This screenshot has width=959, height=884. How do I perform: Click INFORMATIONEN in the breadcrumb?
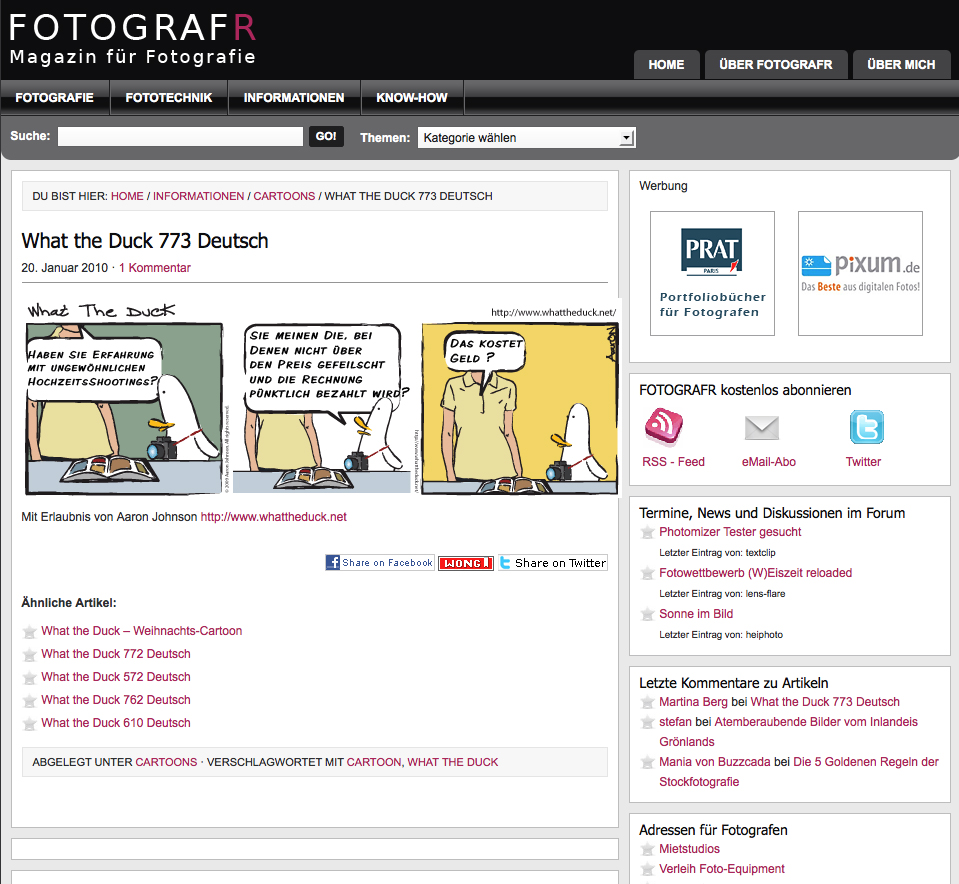coord(198,196)
